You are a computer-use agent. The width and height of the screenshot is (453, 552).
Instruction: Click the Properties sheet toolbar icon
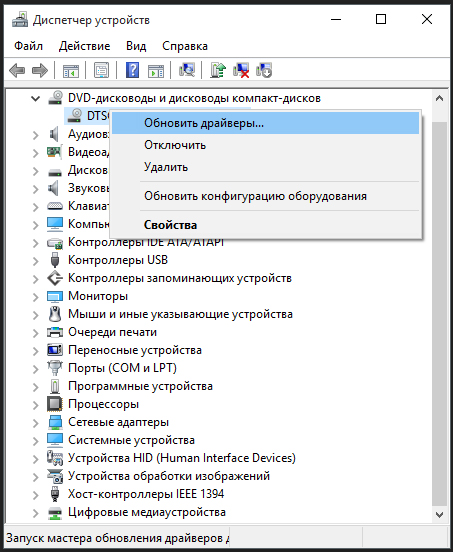[101, 70]
